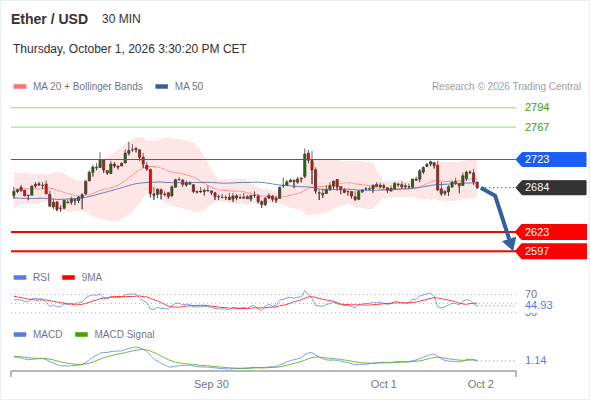Click the blue 2723 pivot price tag
This screenshot has height=400, width=590.
[x=551, y=159]
